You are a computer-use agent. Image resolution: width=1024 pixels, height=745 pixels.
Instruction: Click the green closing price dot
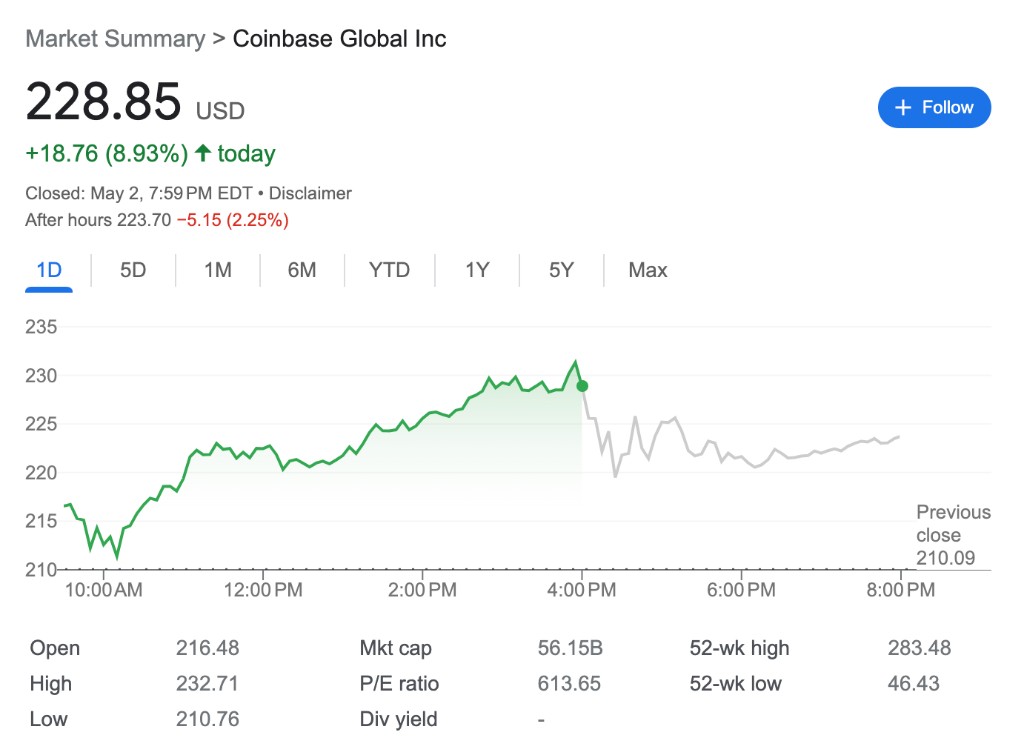point(582,386)
